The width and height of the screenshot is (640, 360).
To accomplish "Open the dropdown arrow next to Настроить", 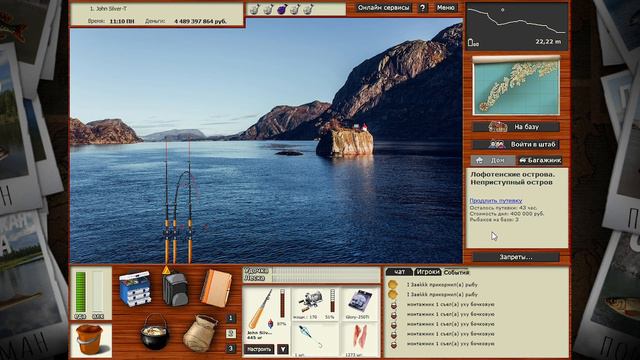I will (x=282, y=349).
